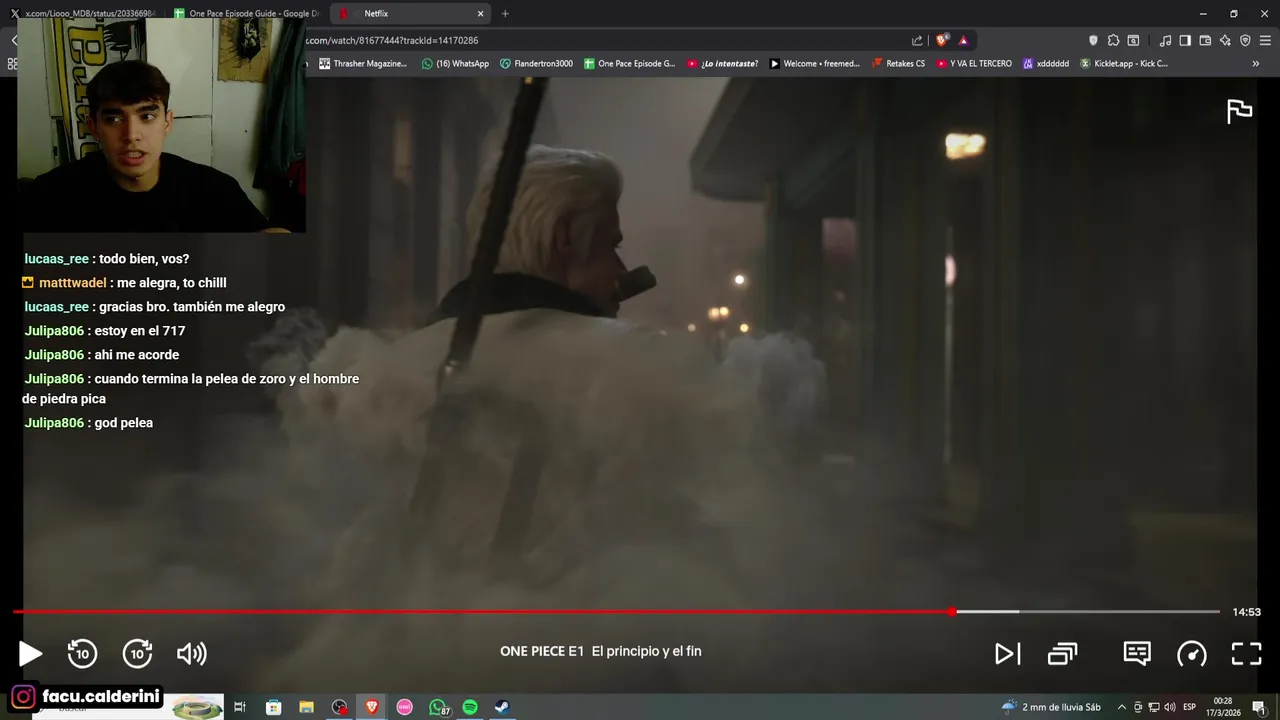This screenshot has height=720, width=1280.
Task: Launch Microsoft Store from the taskbar
Action: pyautogui.click(x=273, y=707)
